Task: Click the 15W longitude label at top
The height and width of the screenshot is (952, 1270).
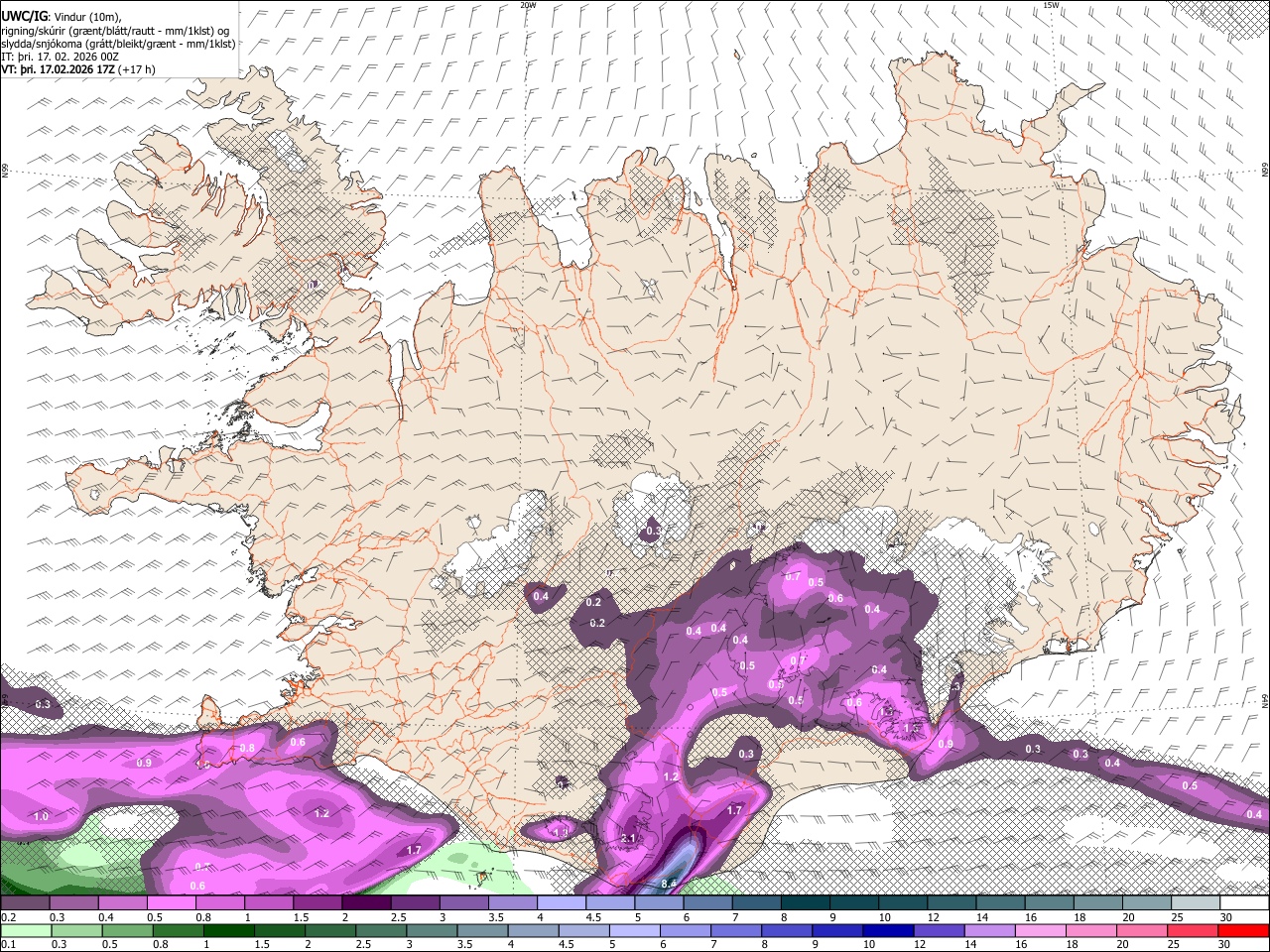Action: (1051, 5)
